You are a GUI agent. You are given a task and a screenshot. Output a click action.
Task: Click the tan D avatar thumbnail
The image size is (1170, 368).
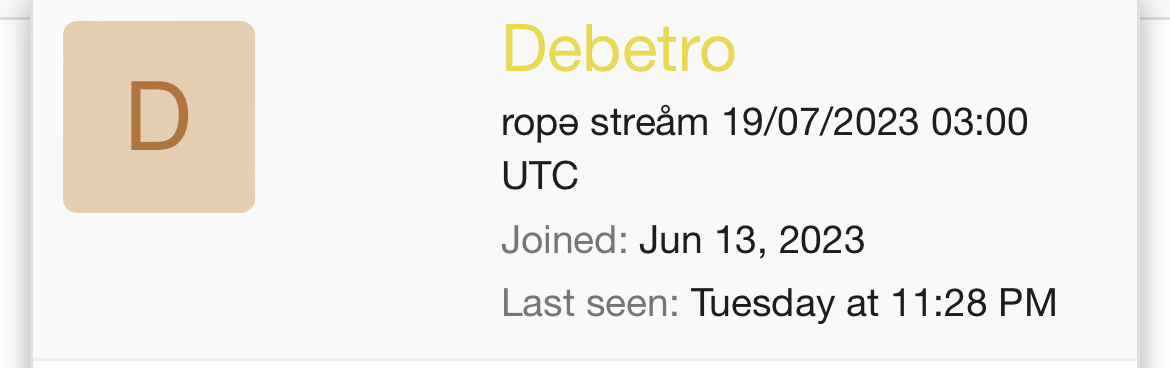click(159, 117)
